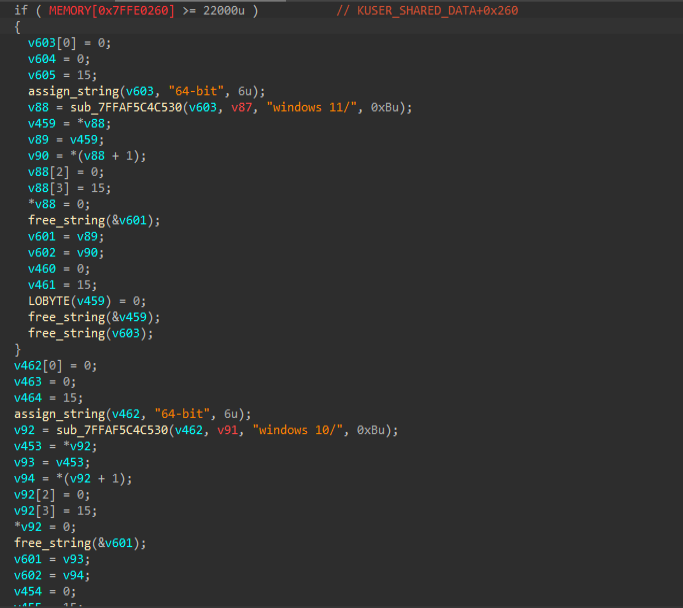The image size is (683, 608).
Task: Click the if keyword at the top
Action: [x=20, y=10]
